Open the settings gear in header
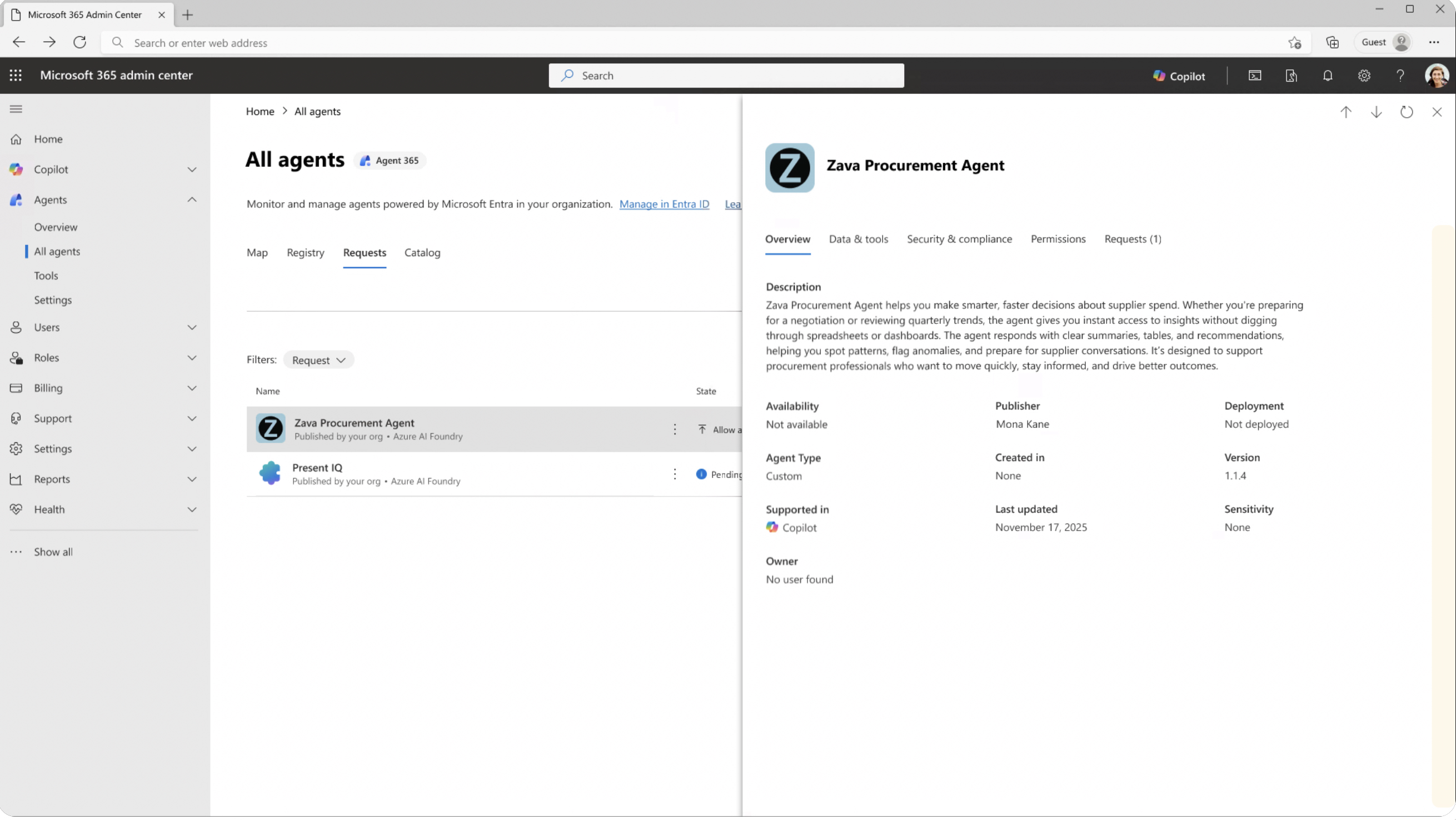Image resolution: width=1456 pixels, height=820 pixels. 1364,76
